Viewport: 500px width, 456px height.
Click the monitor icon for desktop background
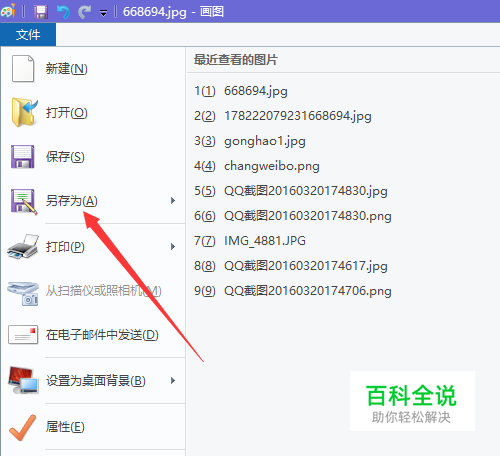pos(23,380)
